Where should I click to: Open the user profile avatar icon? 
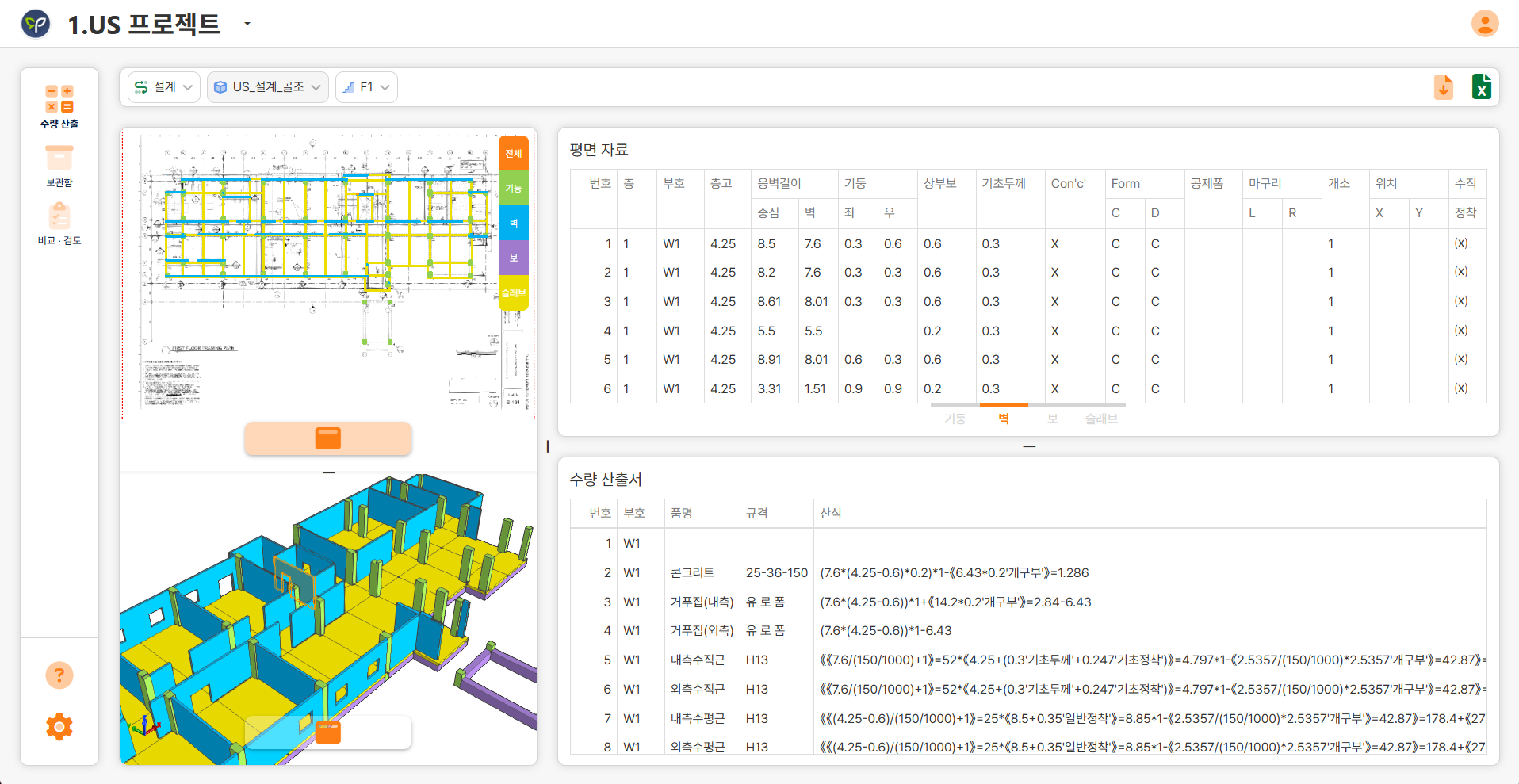[x=1485, y=23]
